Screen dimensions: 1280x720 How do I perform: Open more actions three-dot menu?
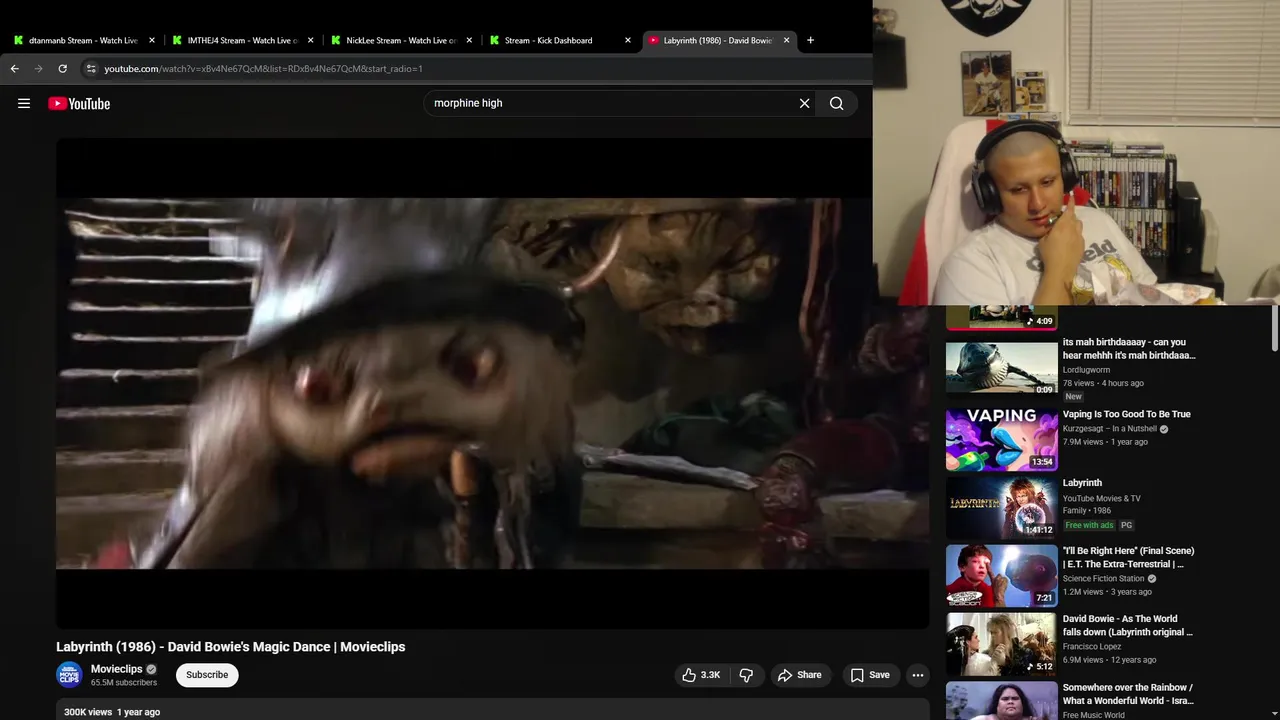click(918, 675)
